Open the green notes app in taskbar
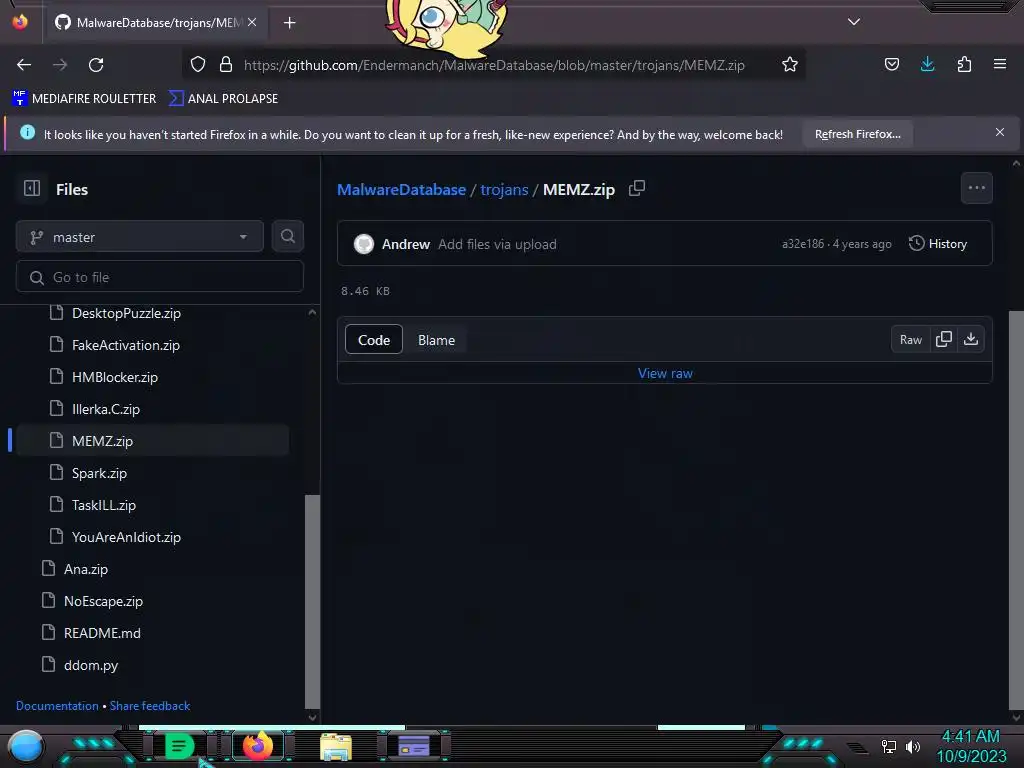1024x768 pixels. pyautogui.click(x=180, y=746)
